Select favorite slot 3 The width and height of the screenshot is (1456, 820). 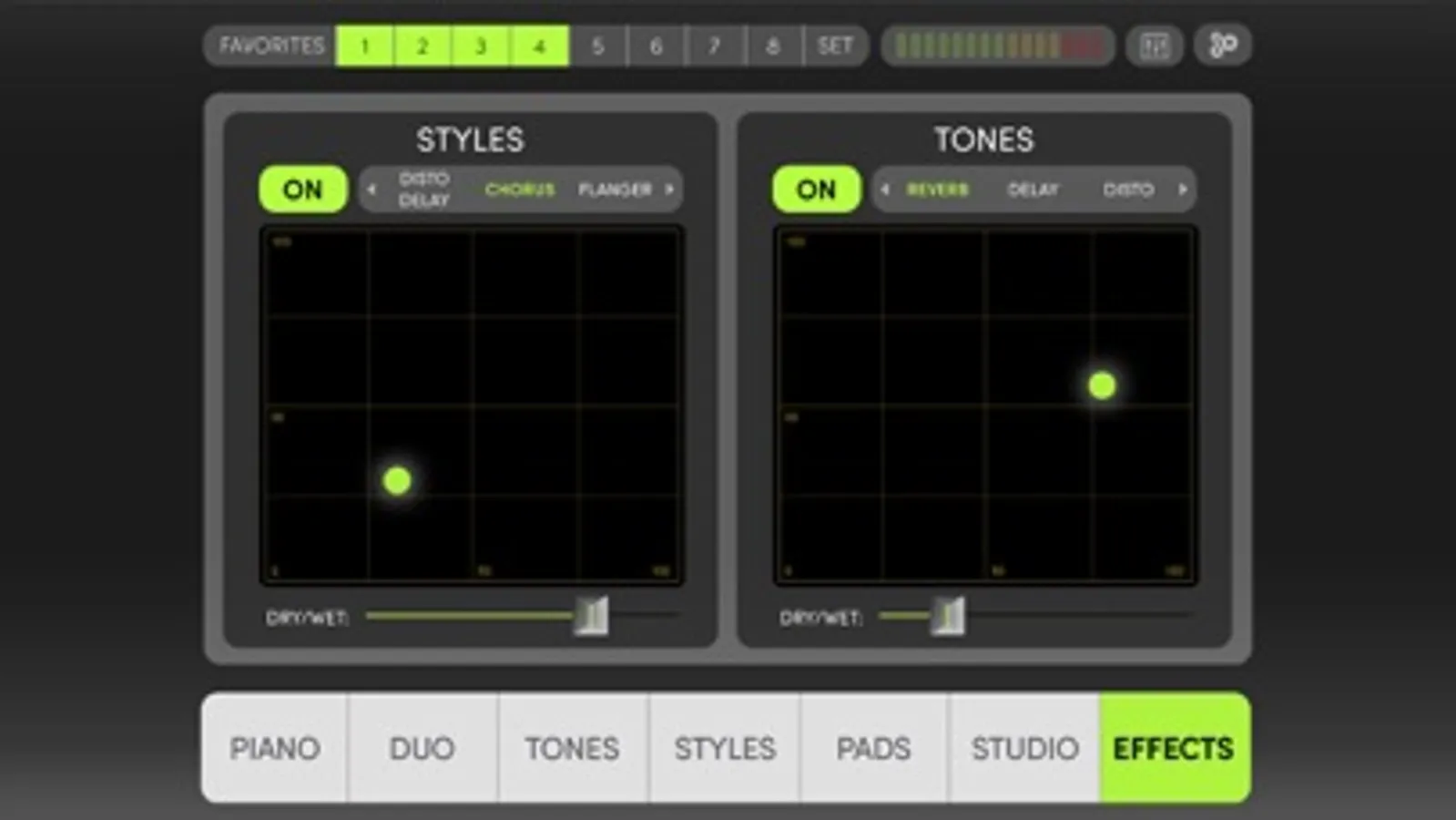(x=481, y=46)
